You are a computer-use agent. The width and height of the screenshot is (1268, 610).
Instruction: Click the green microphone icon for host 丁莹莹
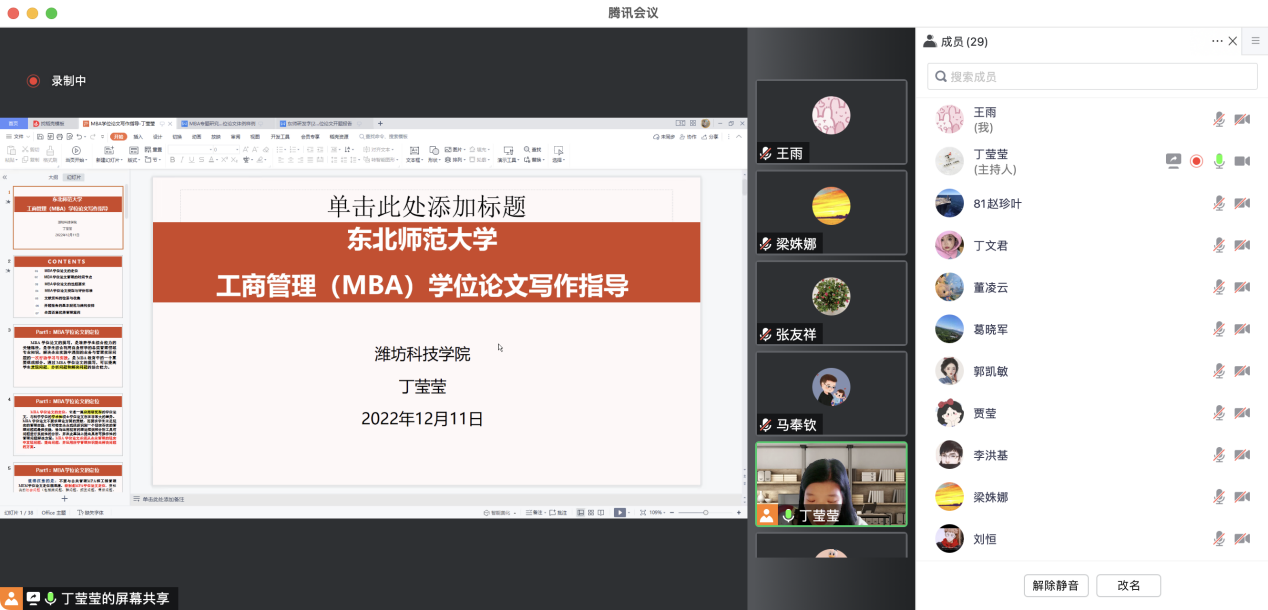coord(1219,161)
